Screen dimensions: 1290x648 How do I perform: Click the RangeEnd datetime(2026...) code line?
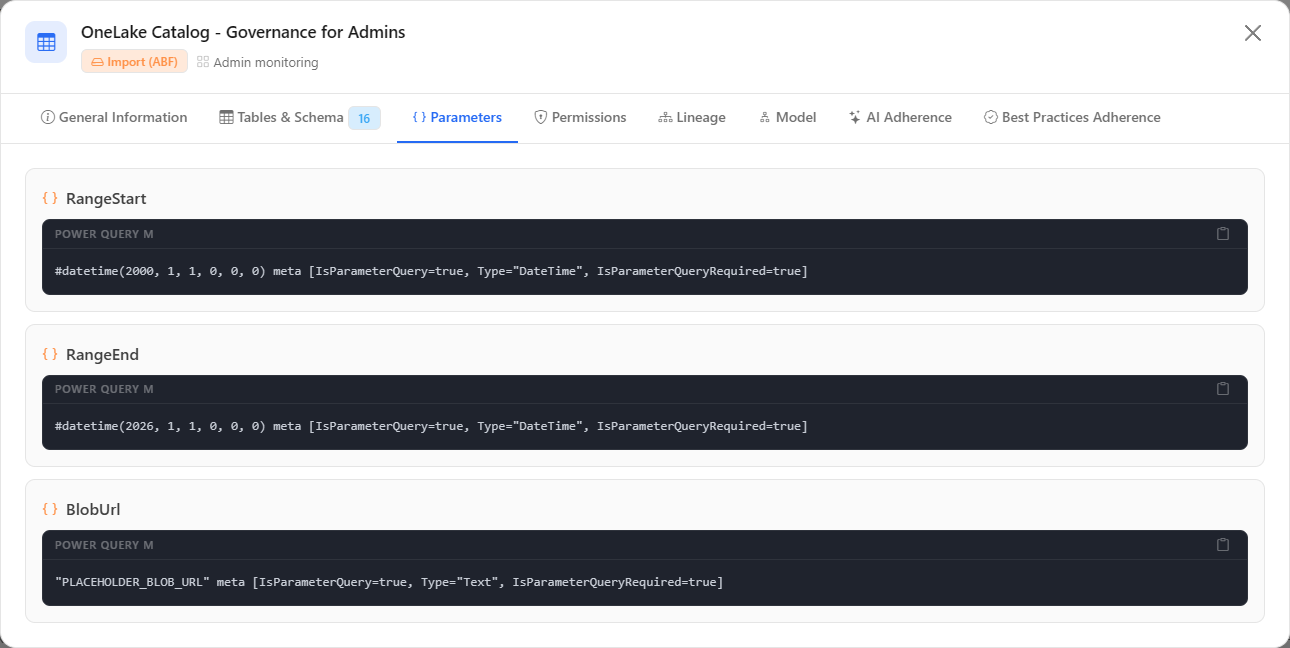pos(431,426)
